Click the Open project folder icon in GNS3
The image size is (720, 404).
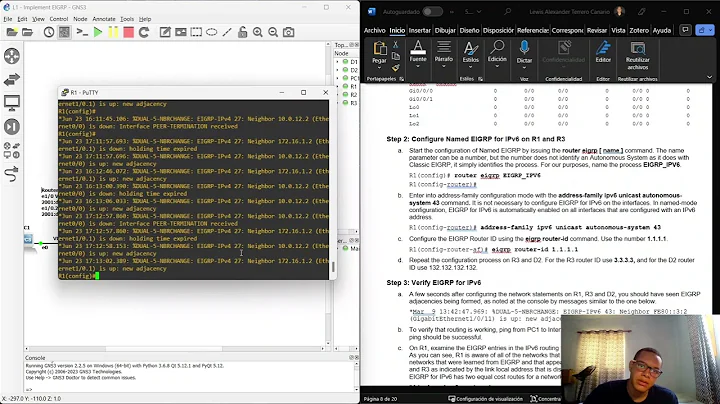(x=28, y=32)
